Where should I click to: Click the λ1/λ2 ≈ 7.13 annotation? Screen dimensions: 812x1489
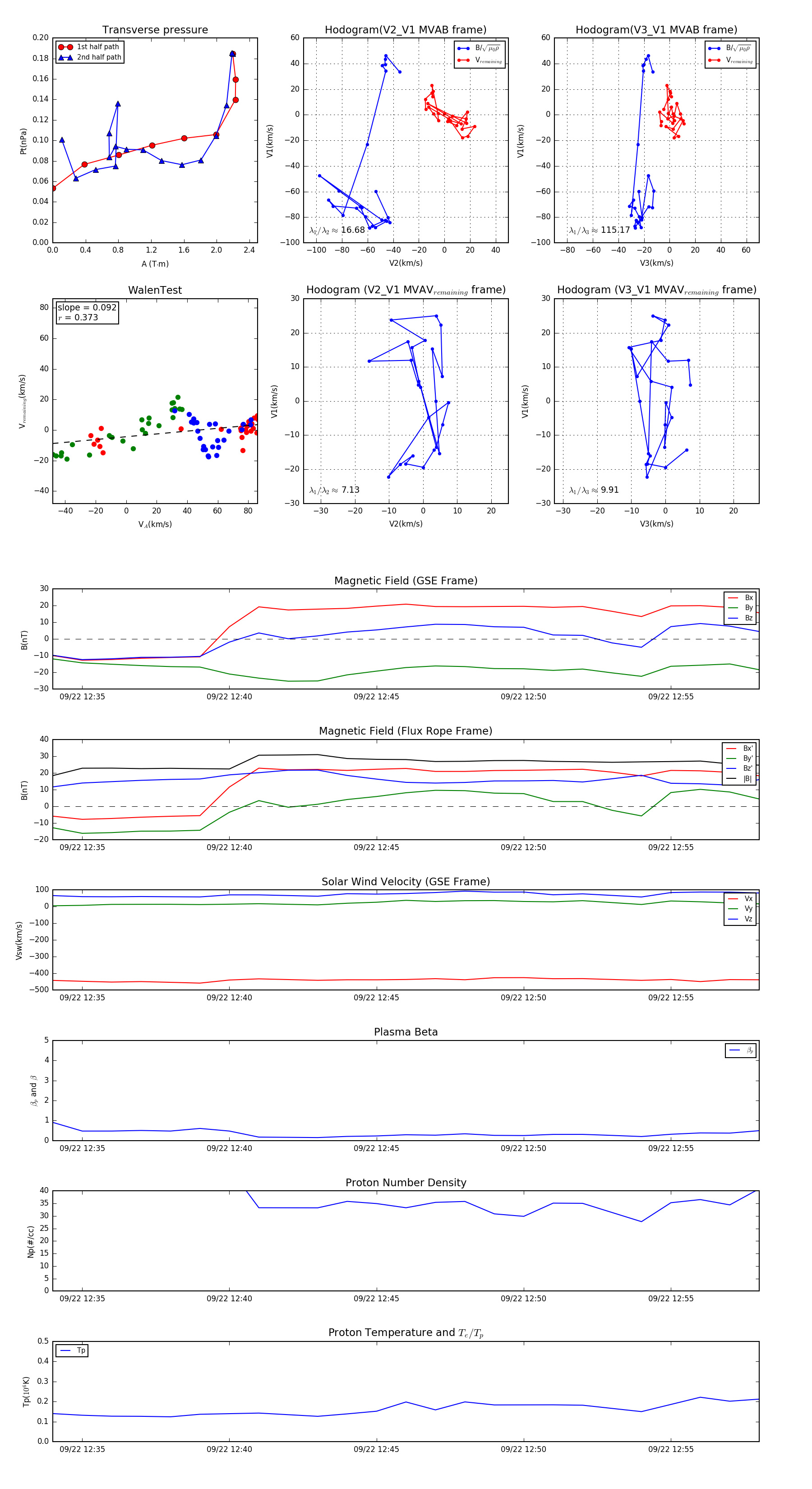pos(334,490)
